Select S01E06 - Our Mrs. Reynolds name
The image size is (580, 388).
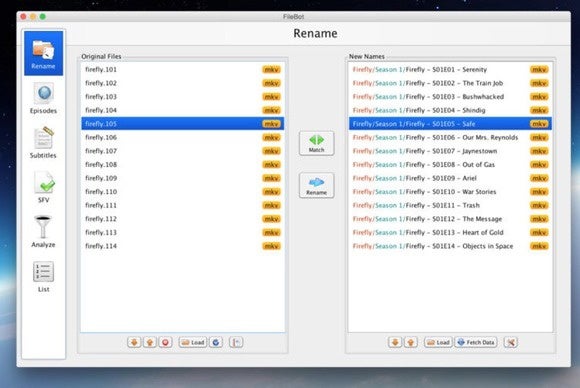450,137
